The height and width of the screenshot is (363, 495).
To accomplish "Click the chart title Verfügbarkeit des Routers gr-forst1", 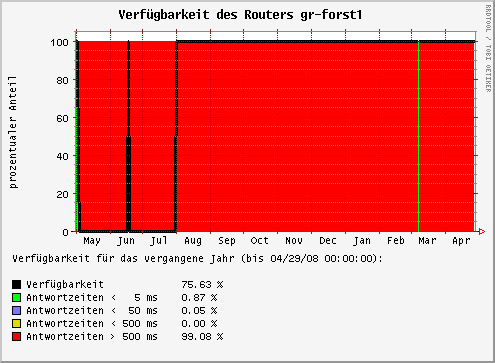I will click(240, 15).
